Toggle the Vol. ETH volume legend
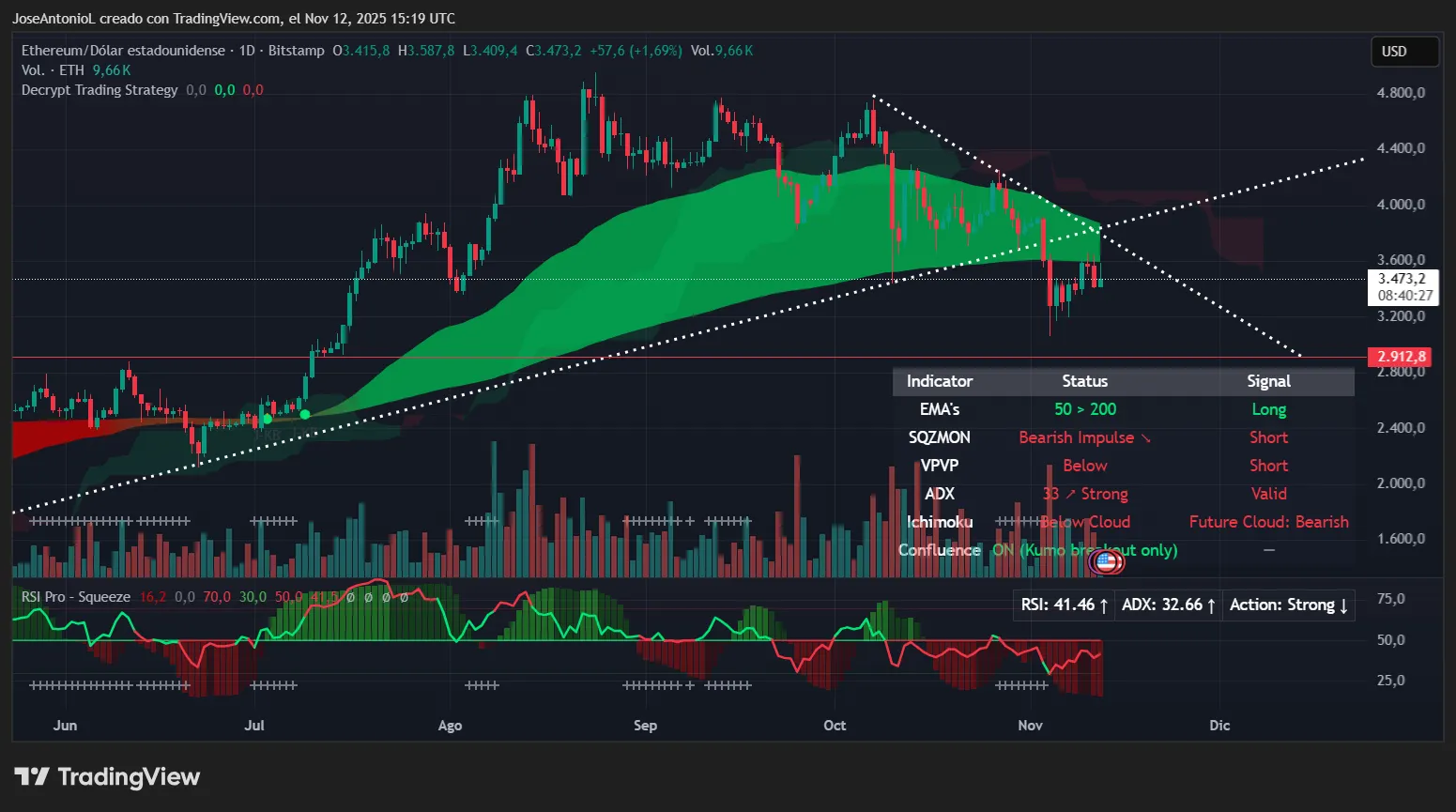Image resolution: width=1456 pixels, height=812 pixels. click(x=52, y=69)
